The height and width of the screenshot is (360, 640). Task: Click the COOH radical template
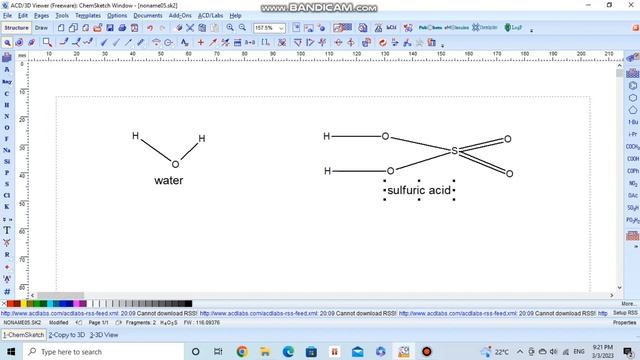[633, 159]
